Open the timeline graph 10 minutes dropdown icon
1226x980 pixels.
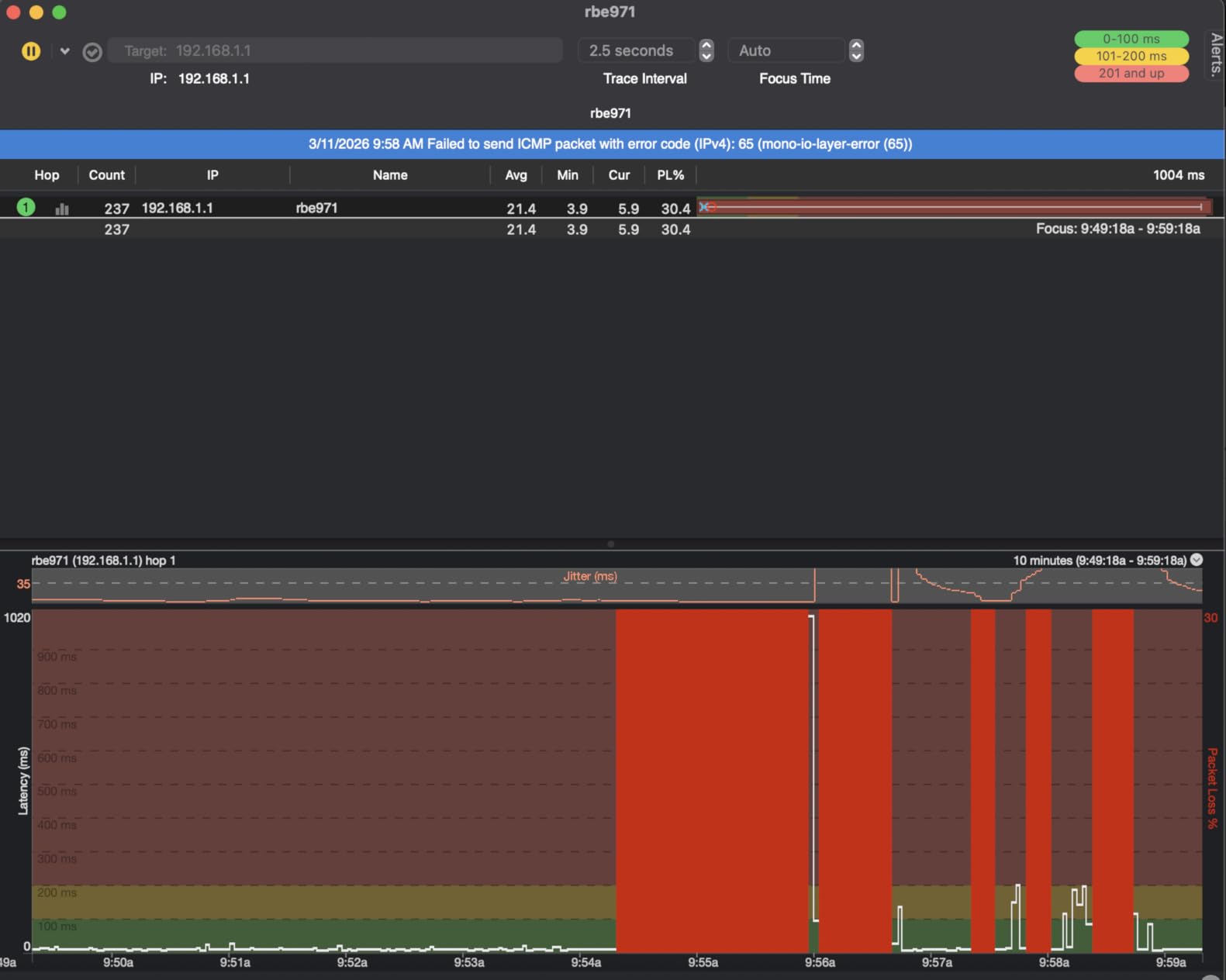[x=1197, y=560]
